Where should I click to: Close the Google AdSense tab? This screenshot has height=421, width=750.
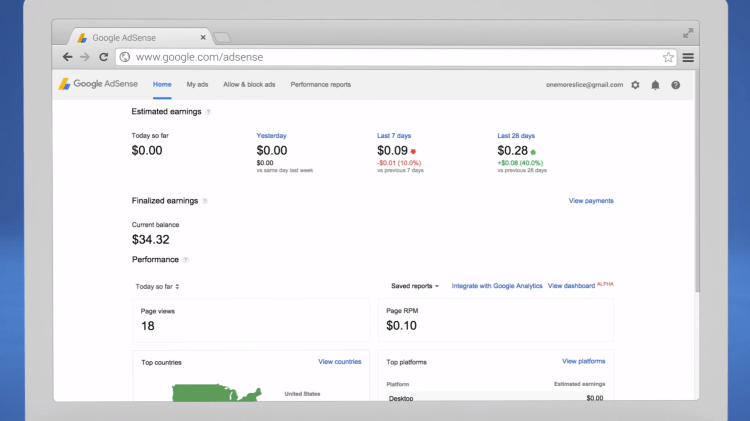coord(203,37)
